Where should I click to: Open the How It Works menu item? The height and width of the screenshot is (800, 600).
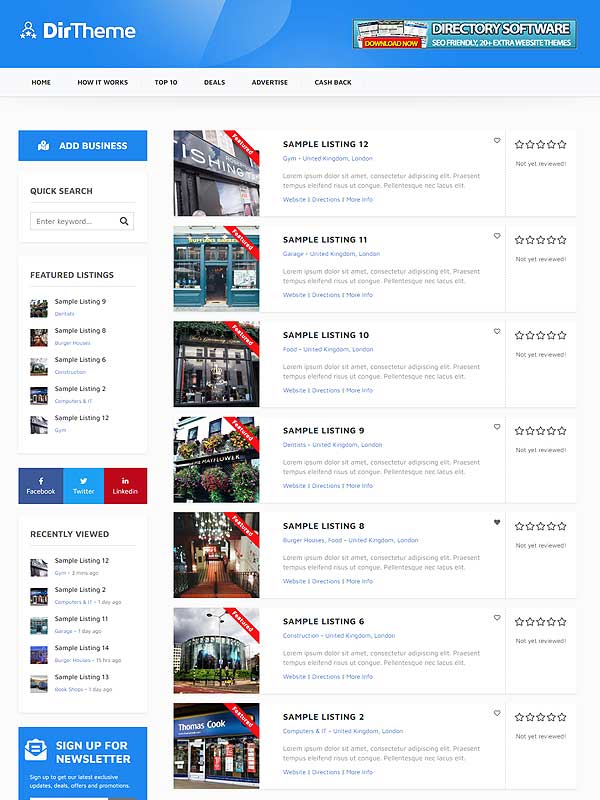click(x=102, y=83)
